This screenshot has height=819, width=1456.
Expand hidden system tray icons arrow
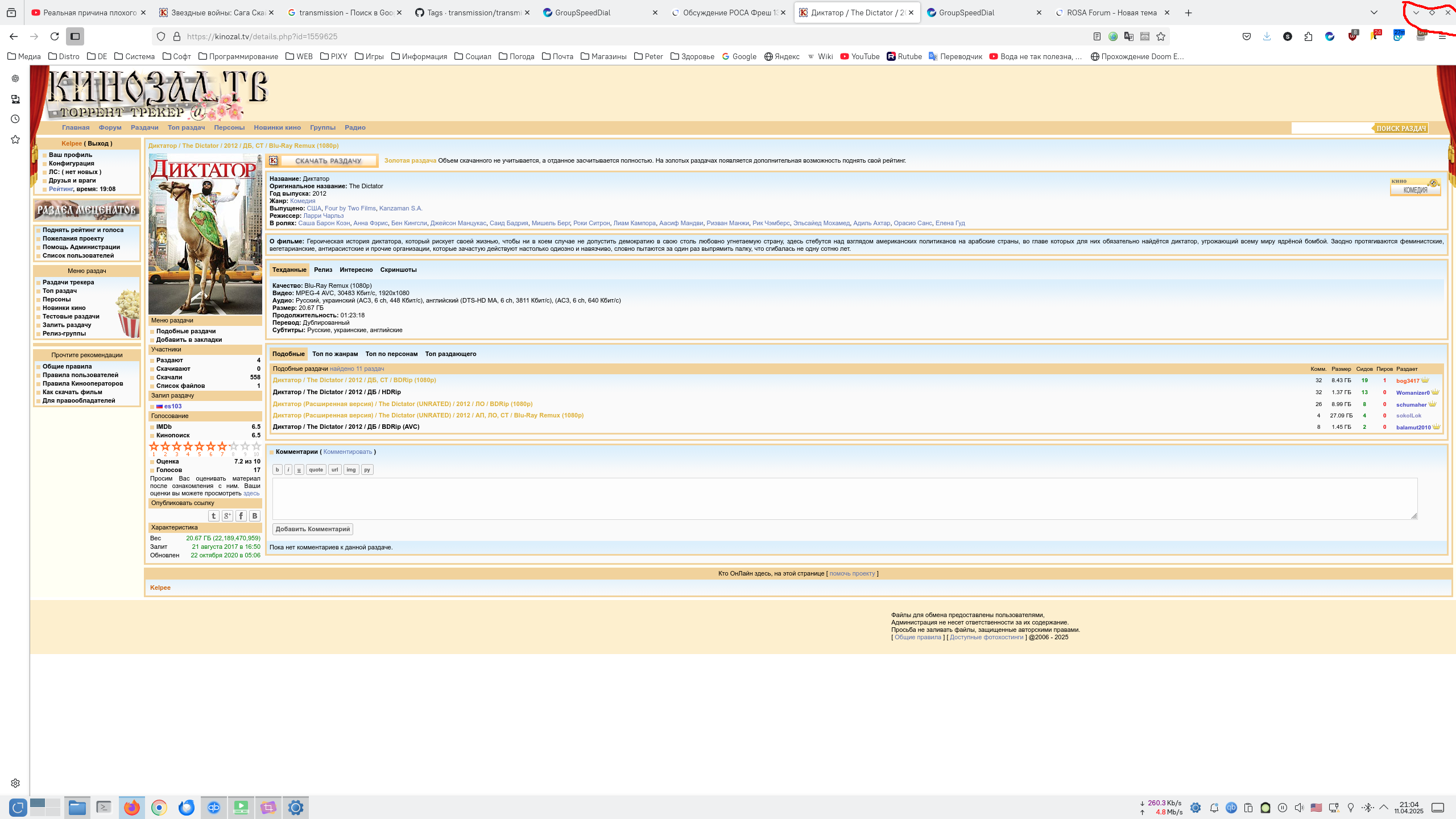[1384, 808]
